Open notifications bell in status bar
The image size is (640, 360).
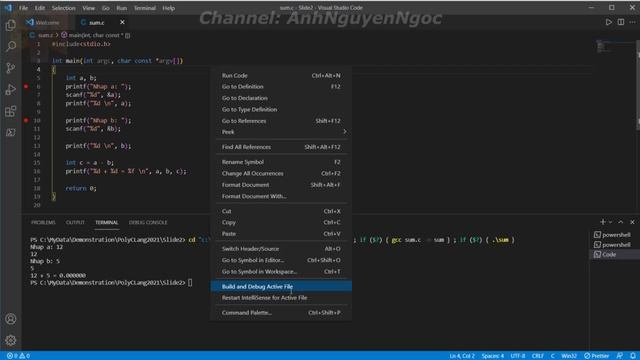pos(632,356)
